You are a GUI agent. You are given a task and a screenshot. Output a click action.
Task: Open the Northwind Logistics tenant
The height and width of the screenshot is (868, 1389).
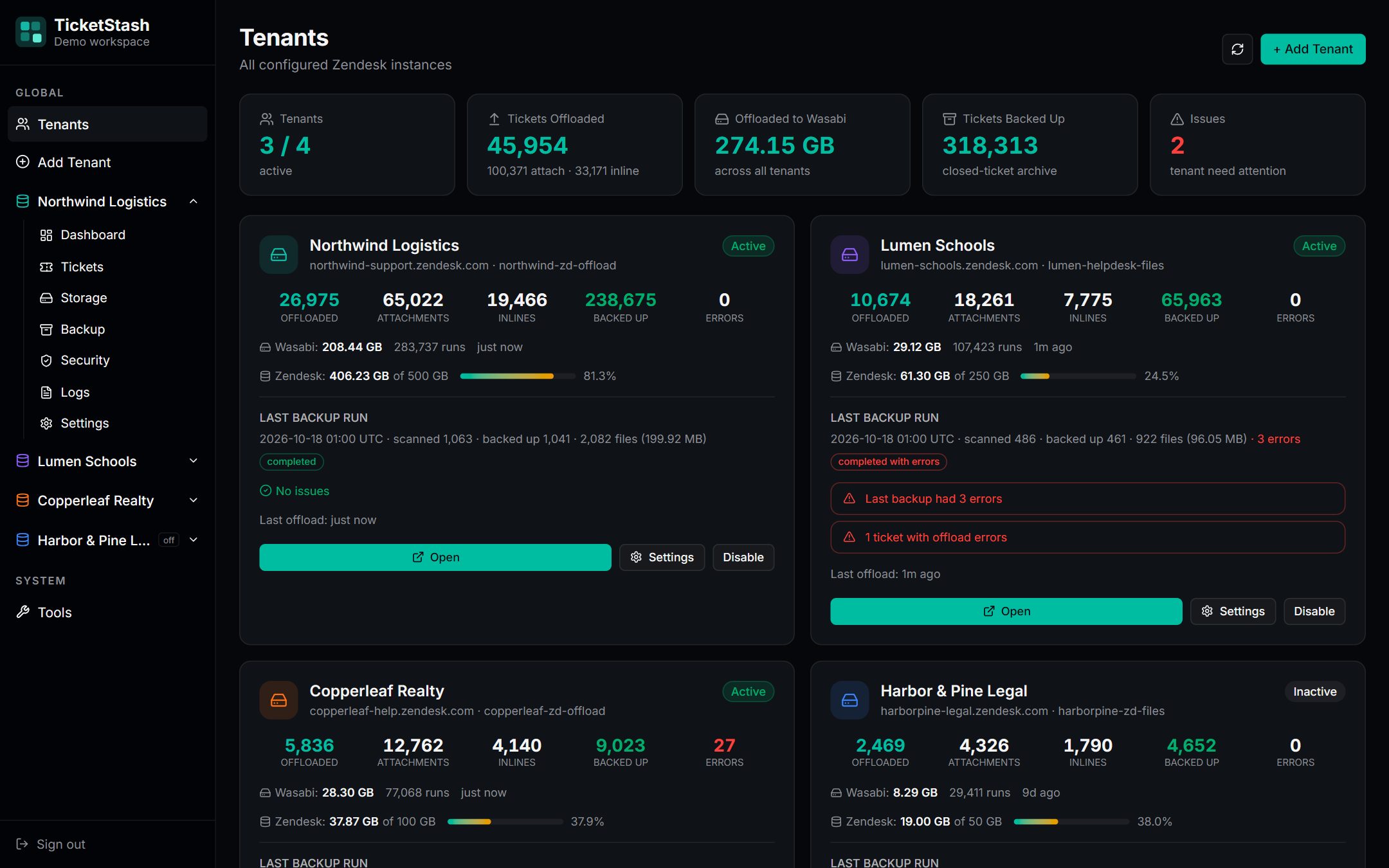tap(435, 557)
